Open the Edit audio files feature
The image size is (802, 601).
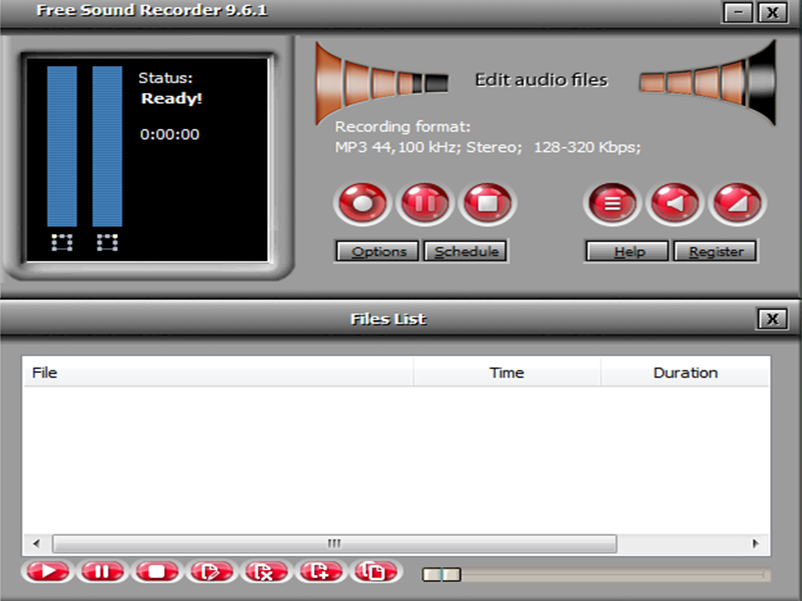[540, 80]
